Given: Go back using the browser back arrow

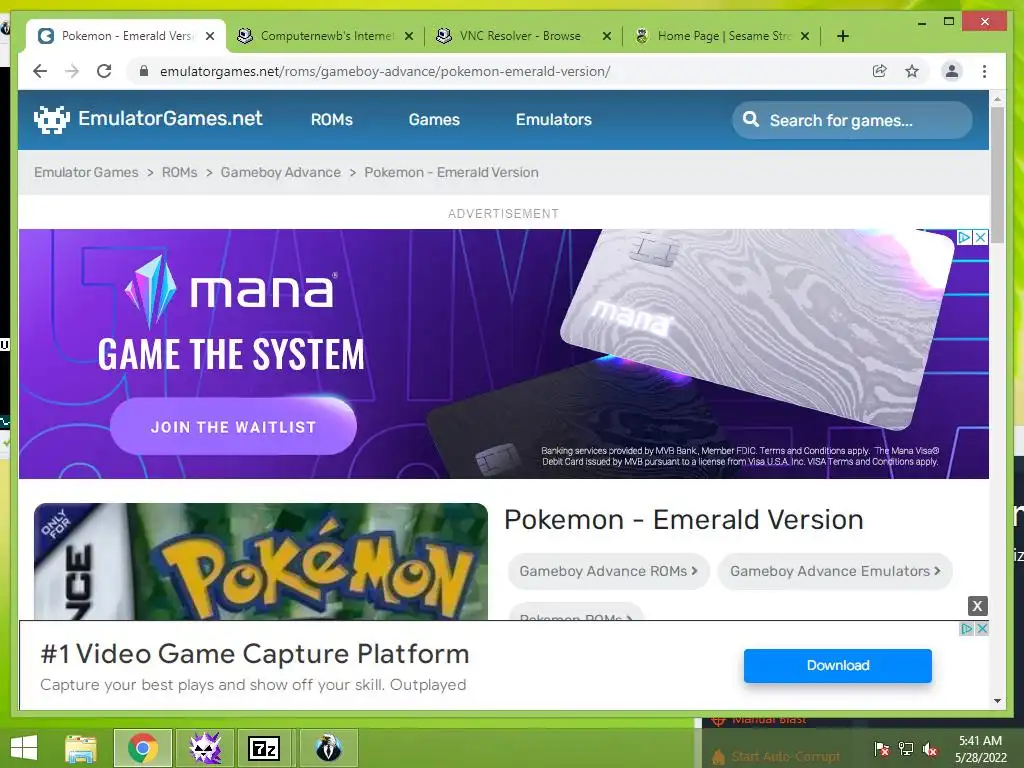Looking at the screenshot, I should (40, 71).
